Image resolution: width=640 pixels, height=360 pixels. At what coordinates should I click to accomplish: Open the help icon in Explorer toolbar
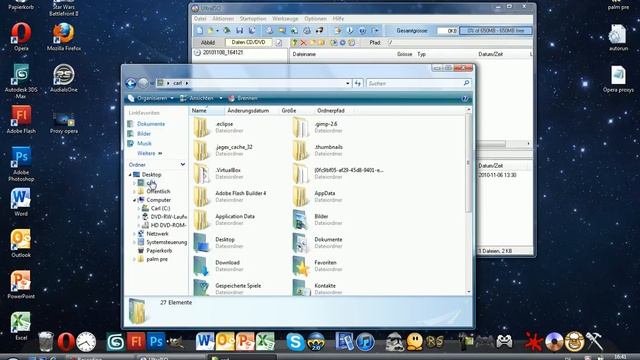point(464,98)
